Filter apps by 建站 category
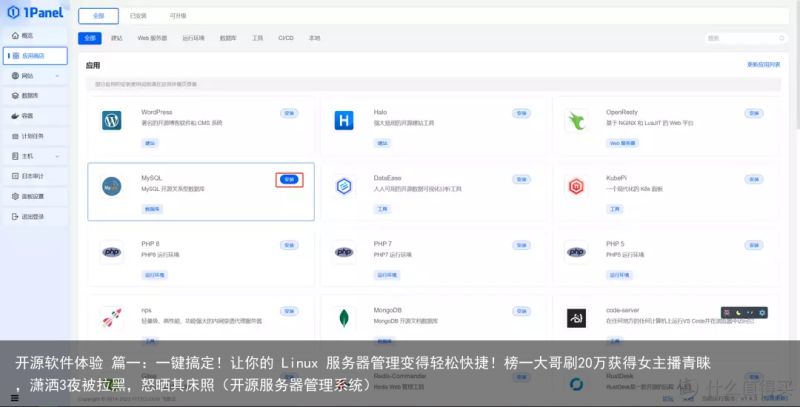Viewport: 800px width, 407px height. (117, 38)
